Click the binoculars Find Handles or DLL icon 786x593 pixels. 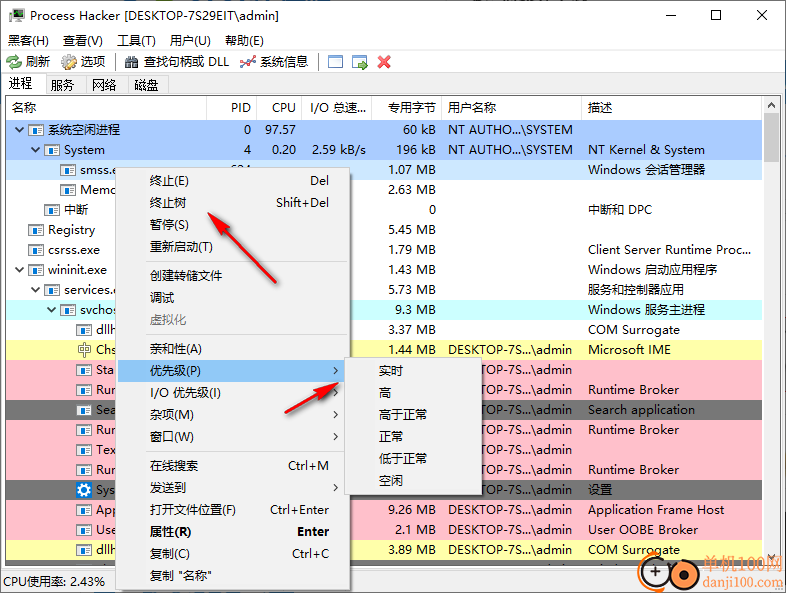[131, 62]
